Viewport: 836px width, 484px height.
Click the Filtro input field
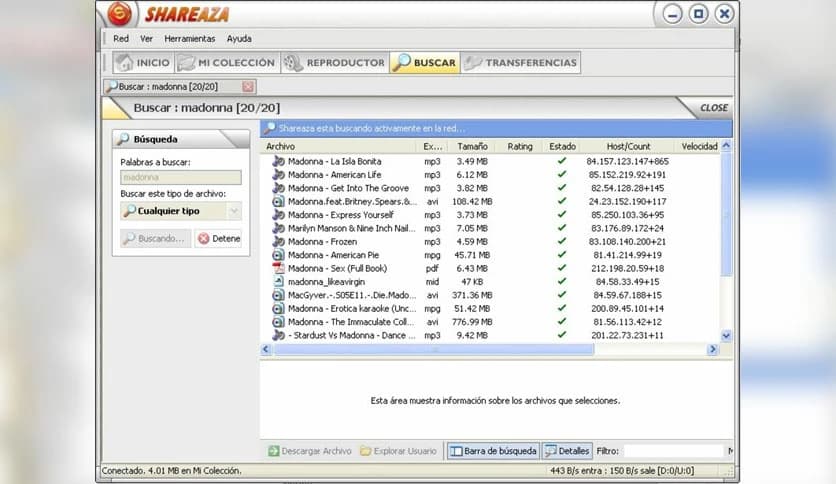(673, 451)
